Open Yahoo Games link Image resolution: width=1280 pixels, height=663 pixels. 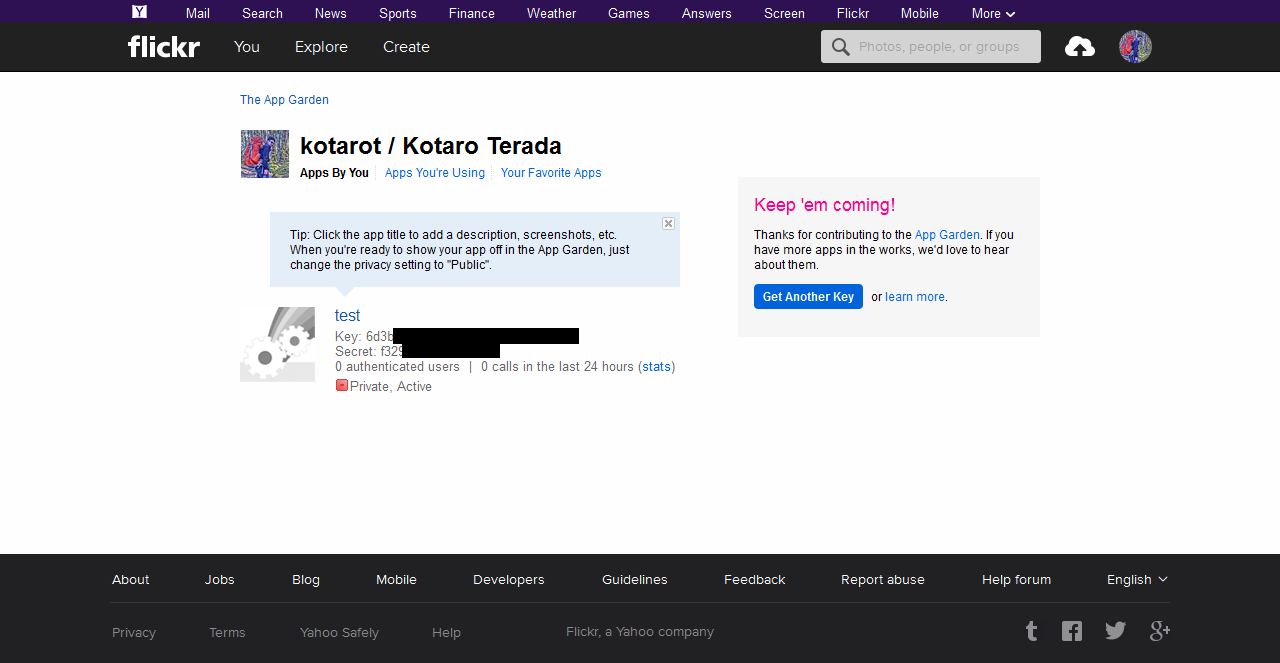pos(629,13)
